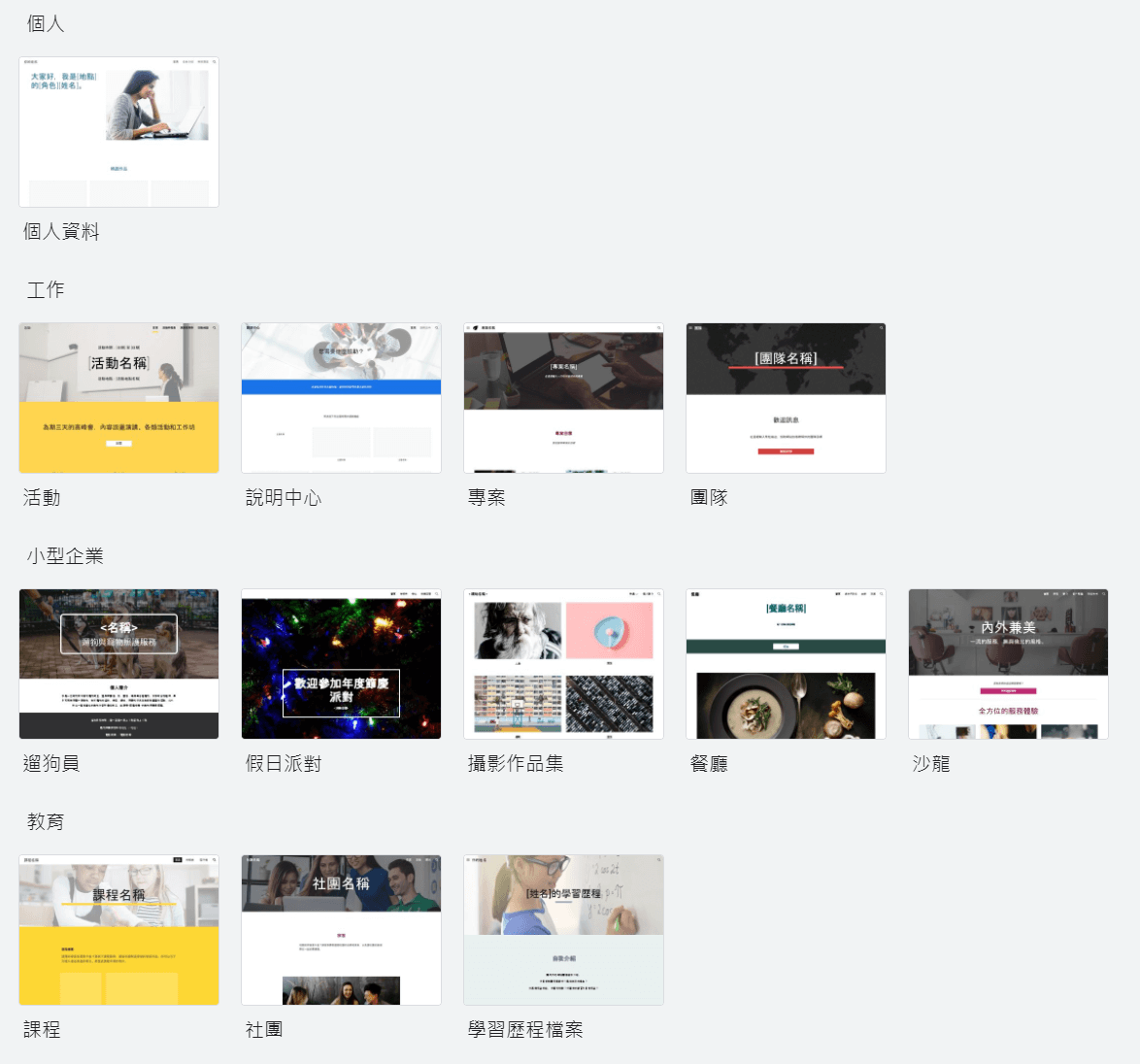
Task: Click the 沙龍 text label
Action: (x=931, y=764)
